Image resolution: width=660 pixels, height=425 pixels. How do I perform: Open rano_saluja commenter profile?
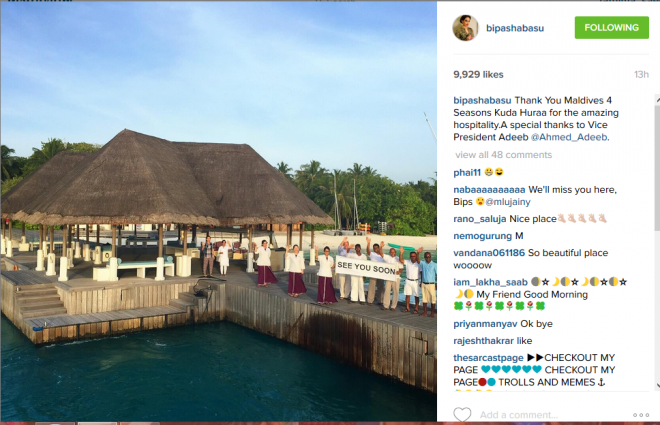[479, 219]
